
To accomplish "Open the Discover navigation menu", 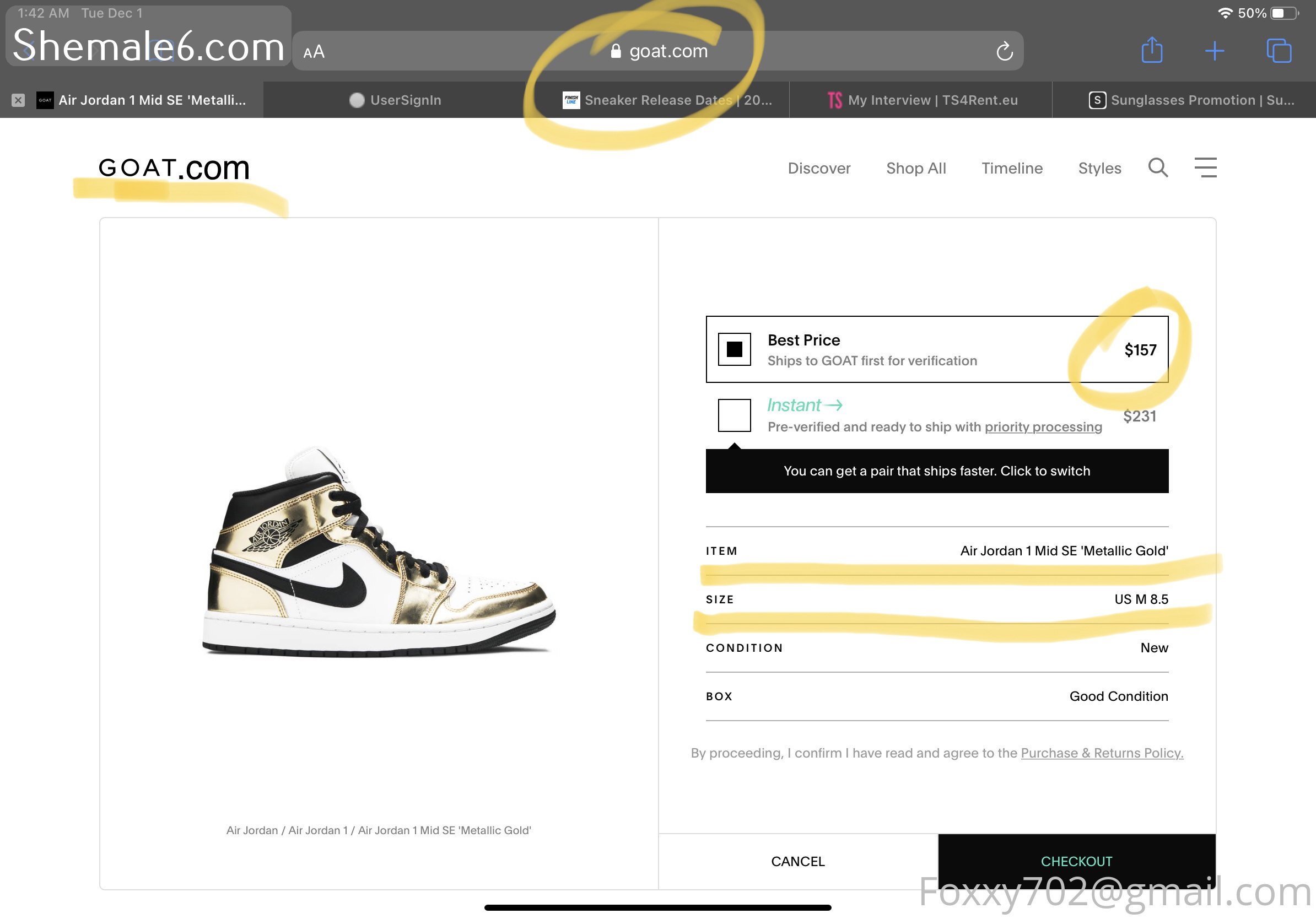I will 818,168.
